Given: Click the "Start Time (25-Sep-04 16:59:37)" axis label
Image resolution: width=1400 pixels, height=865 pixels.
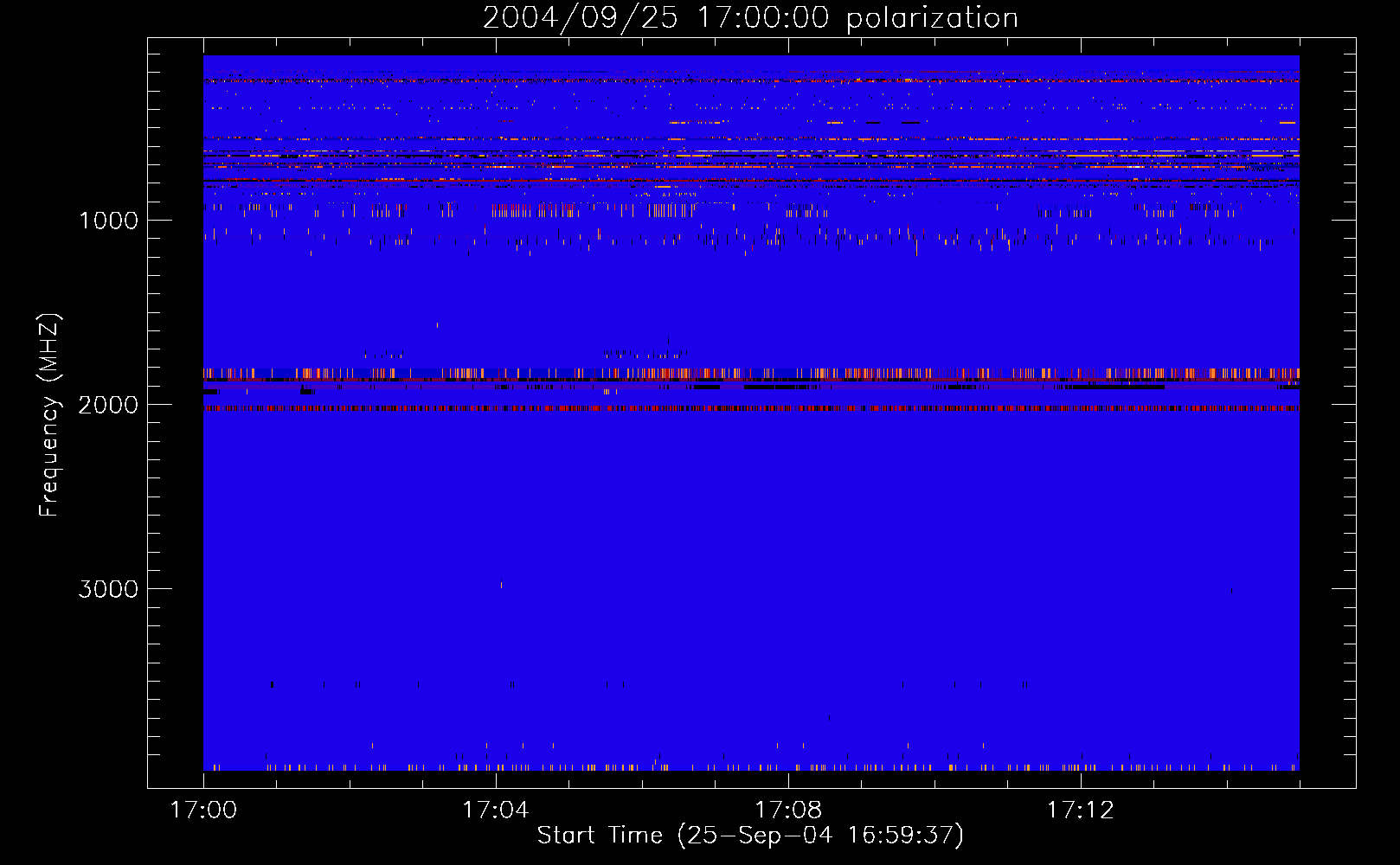Looking at the screenshot, I should point(750,836).
